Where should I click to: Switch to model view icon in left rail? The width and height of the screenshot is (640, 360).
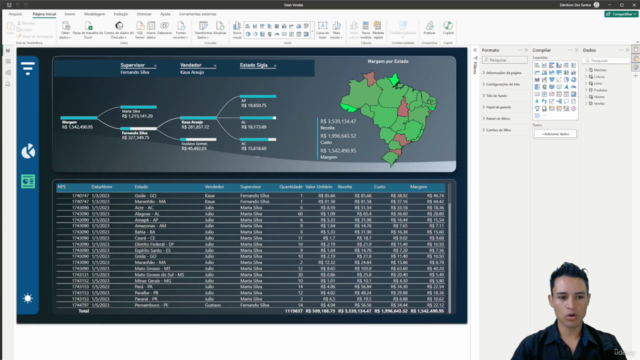pyautogui.click(x=8, y=72)
